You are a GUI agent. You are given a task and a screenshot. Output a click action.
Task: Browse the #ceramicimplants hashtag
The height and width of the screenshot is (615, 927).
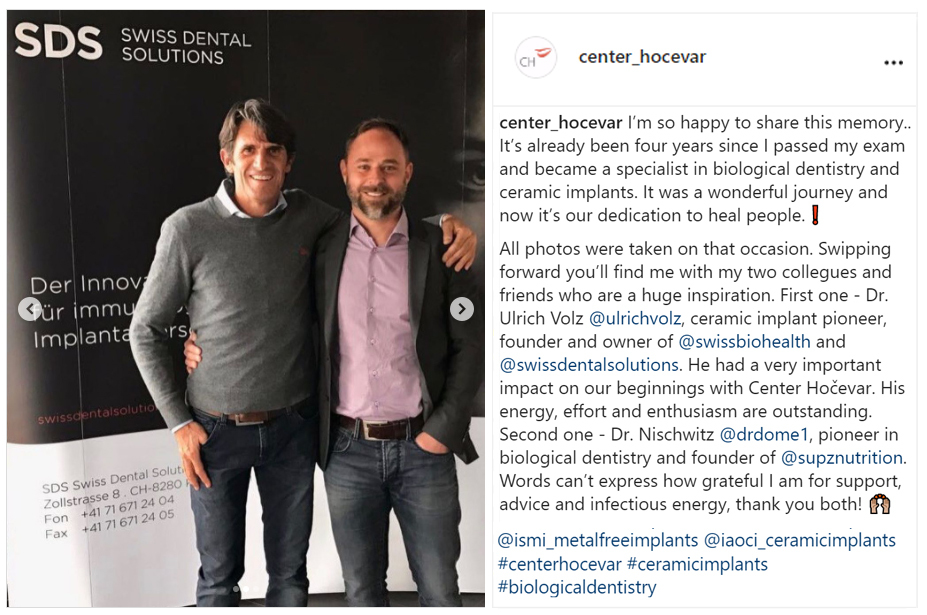pos(698,564)
